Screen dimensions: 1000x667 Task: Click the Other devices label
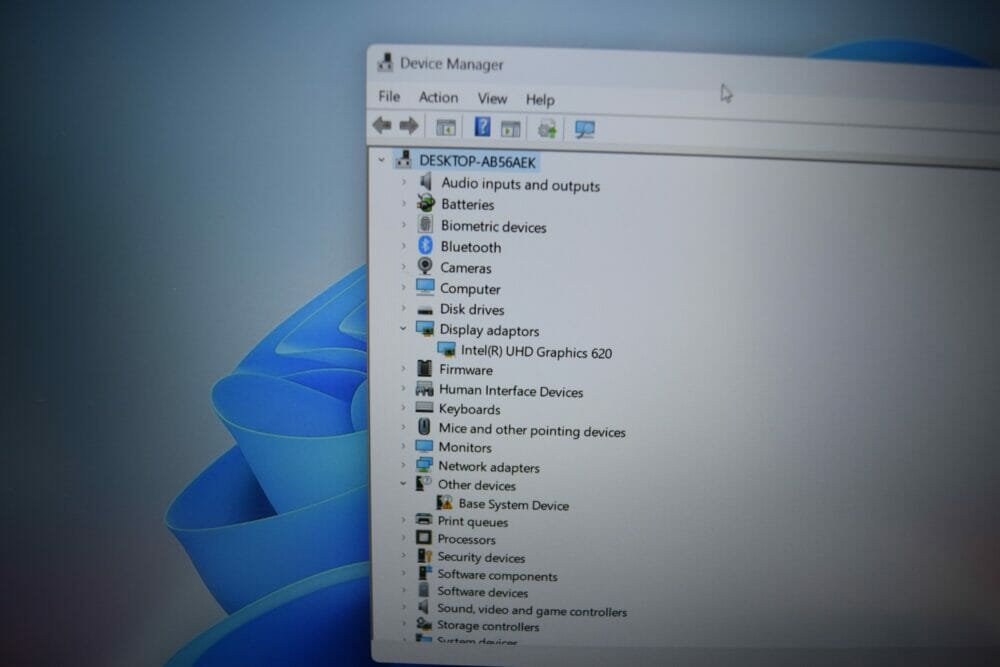tap(476, 485)
